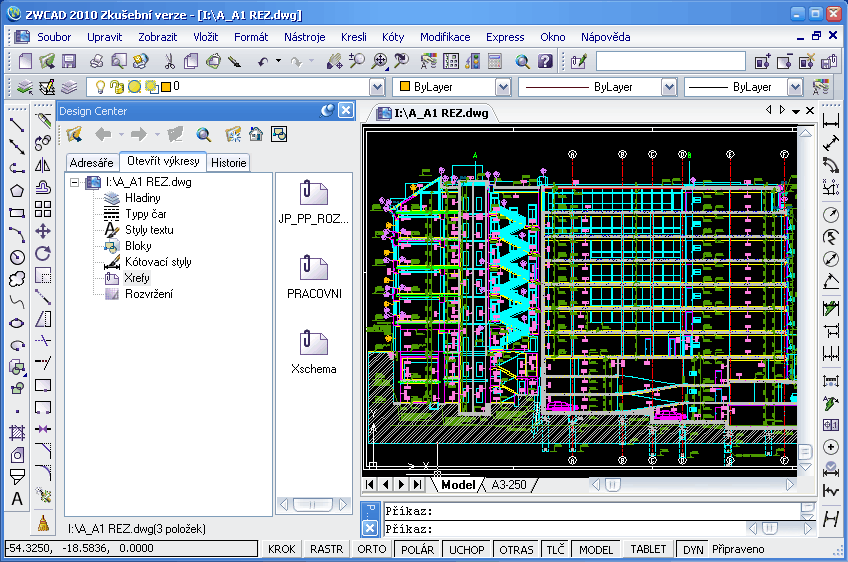
Task: Open the ByLayer color dropdown
Action: coord(502,87)
